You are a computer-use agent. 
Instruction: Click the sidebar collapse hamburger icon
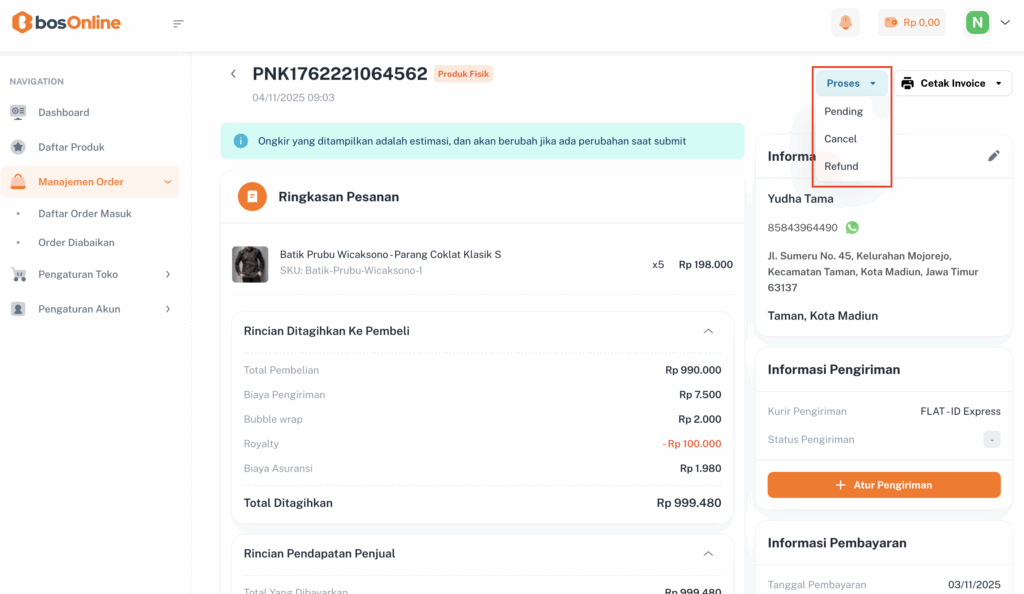pos(178,23)
